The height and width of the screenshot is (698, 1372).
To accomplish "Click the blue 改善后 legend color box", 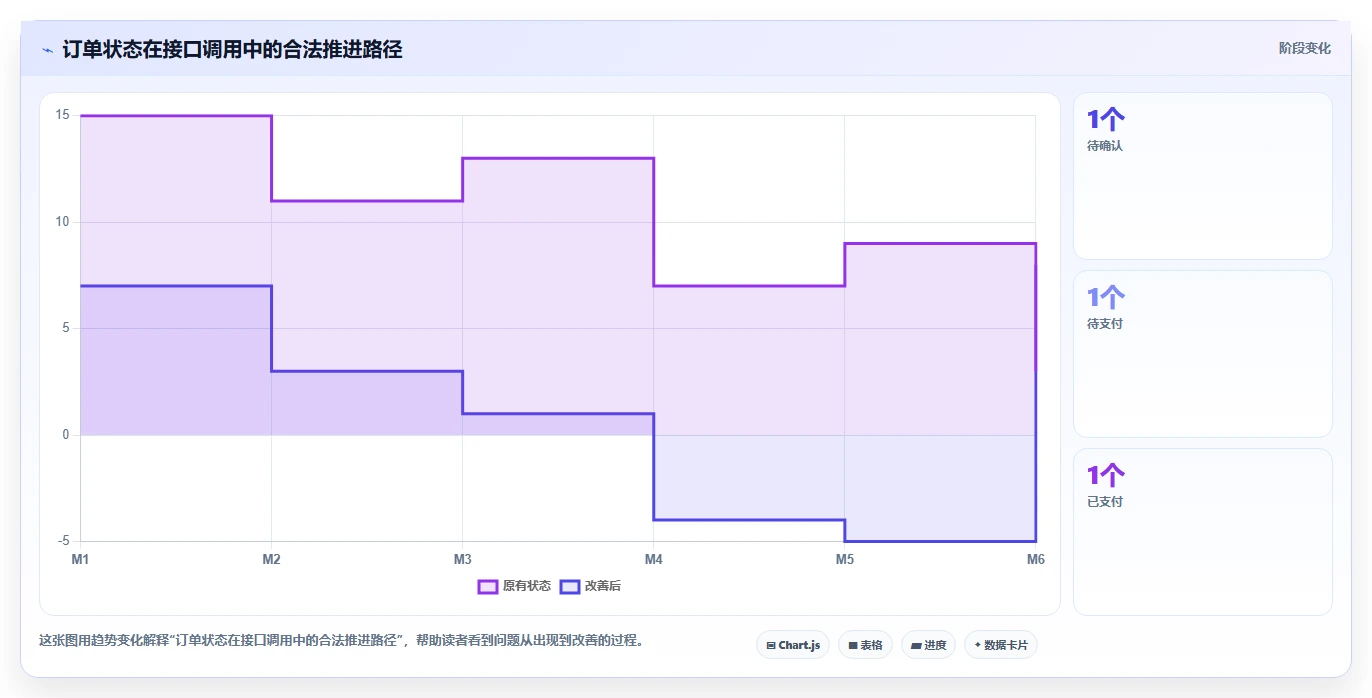I will [570, 586].
